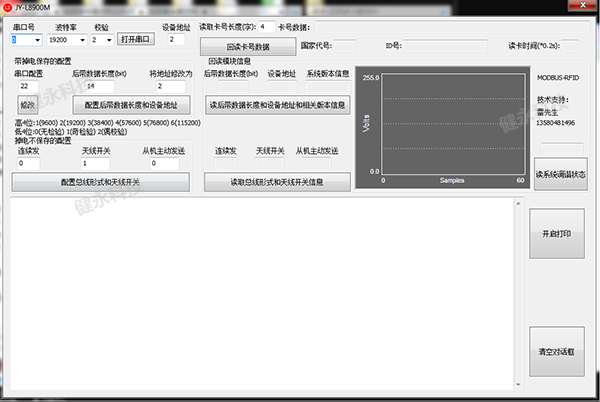Click the 读系统调谐状态 button
The height and width of the screenshot is (402, 600).
pyautogui.click(x=560, y=172)
